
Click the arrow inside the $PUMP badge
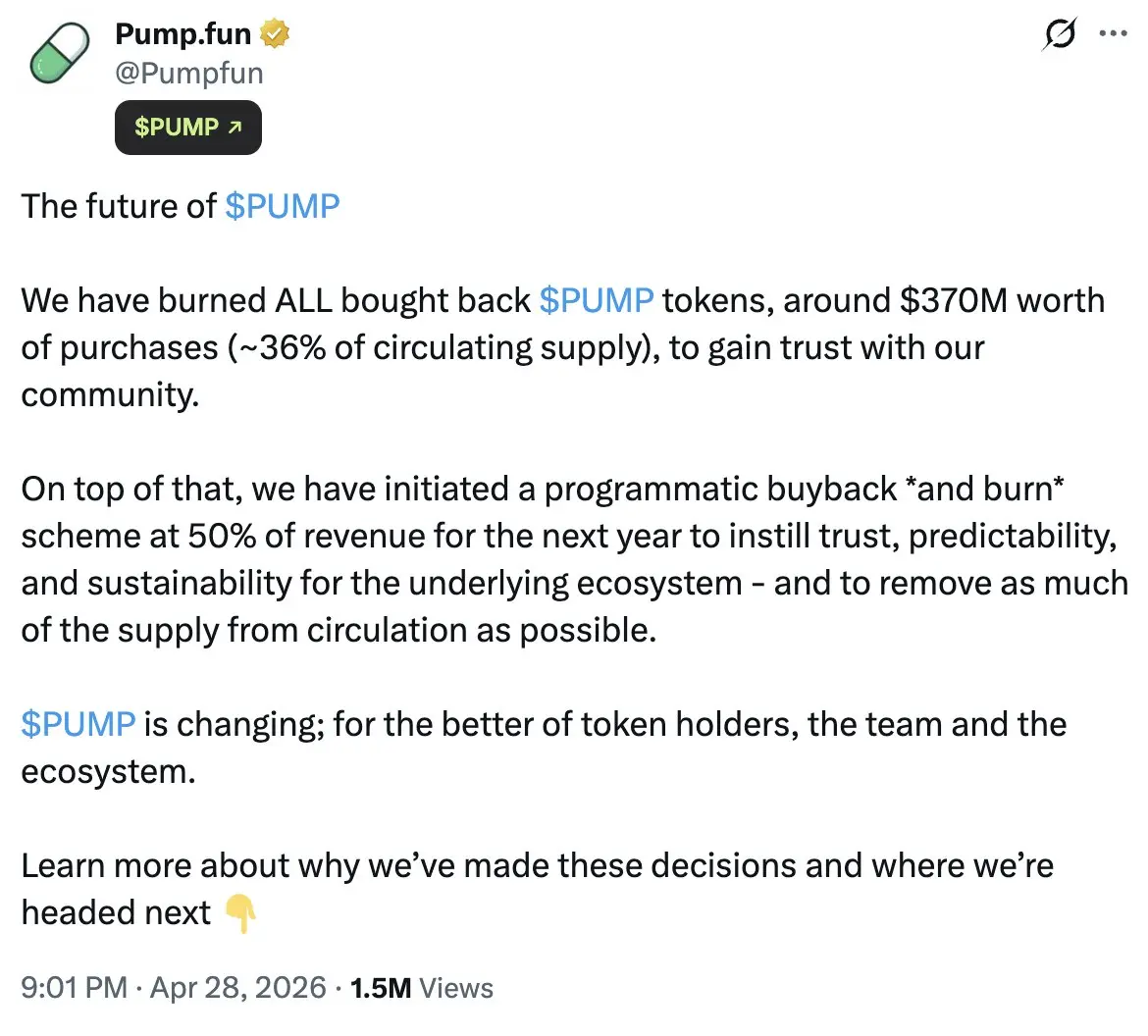tap(235, 128)
